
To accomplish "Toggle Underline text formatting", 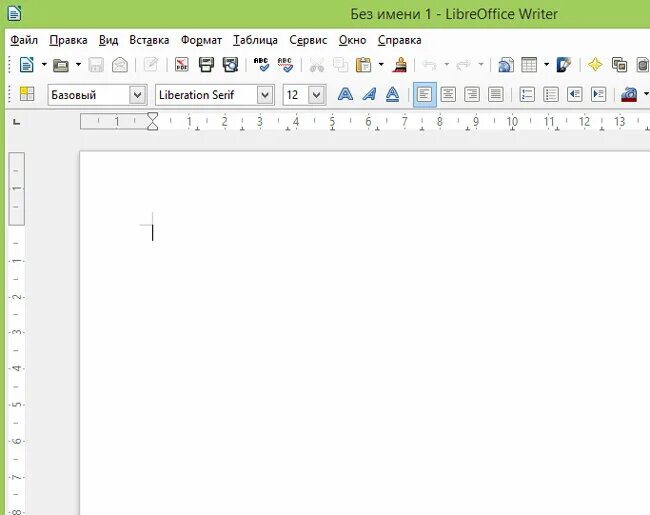I will point(392,95).
